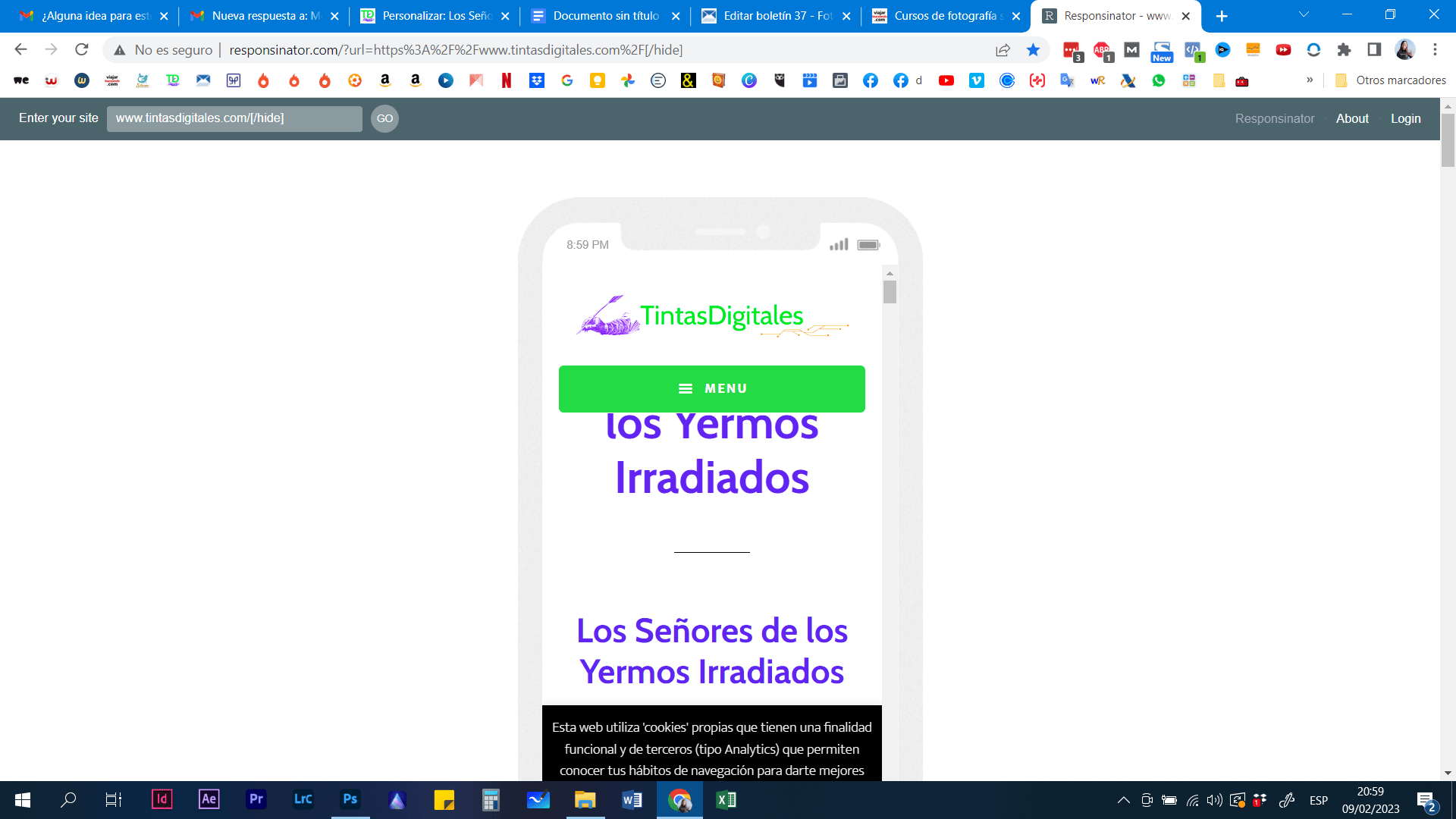The height and width of the screenshot is (819, 1456).
Task: Click the page scrollbar down arrow
Action: (x=1448, y=773)
